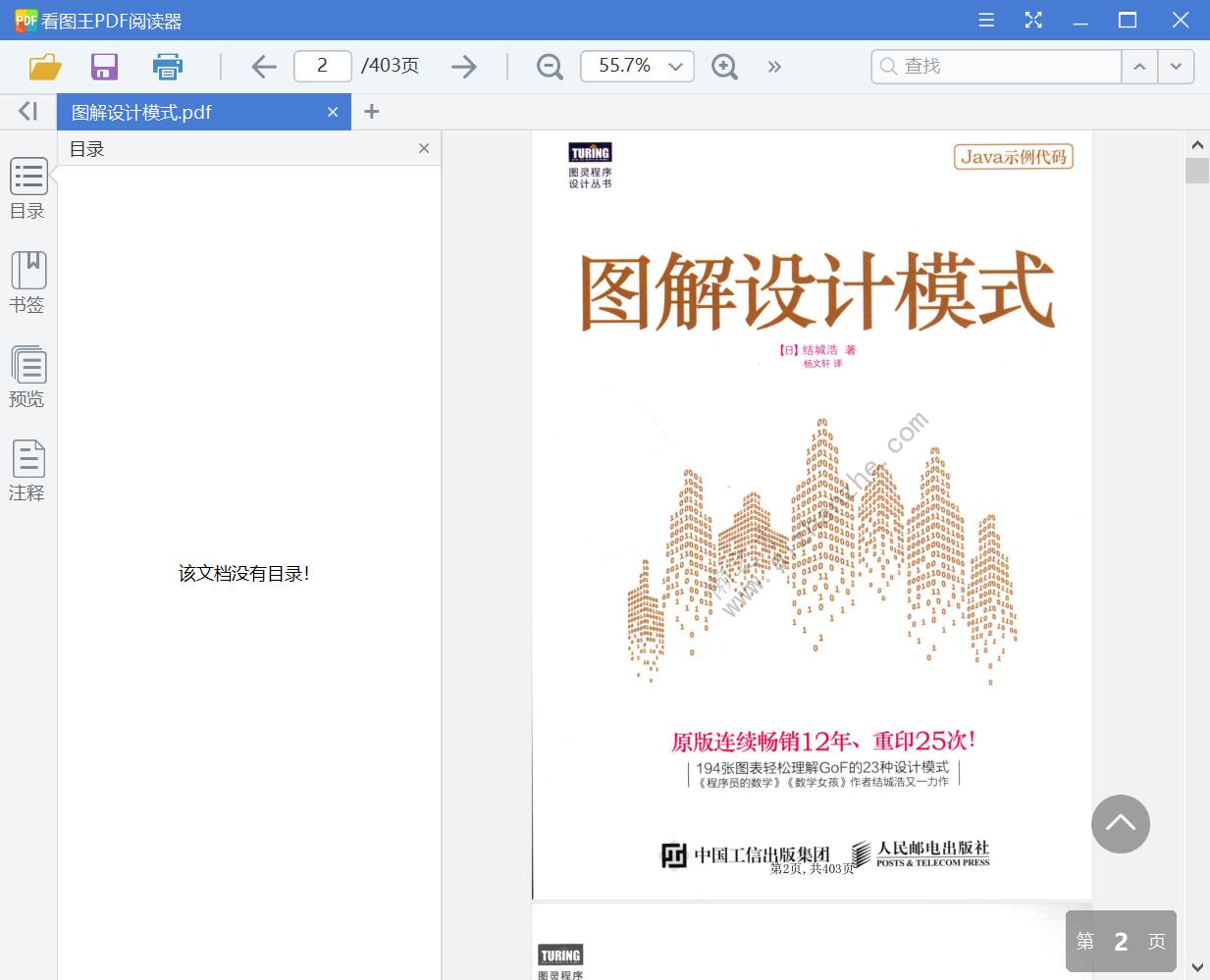Open the 注释 annotations panel
This screenshot has width=1210, height=980.
27,471
